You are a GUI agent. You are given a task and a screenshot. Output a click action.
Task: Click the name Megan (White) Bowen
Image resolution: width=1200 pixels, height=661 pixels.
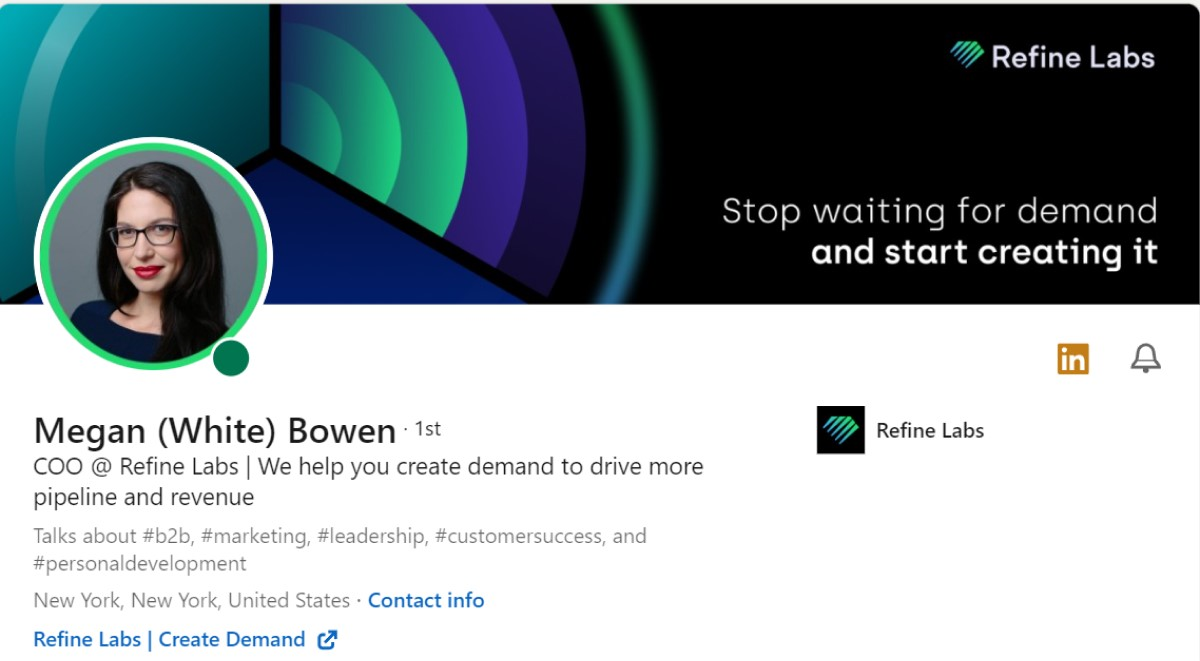click(215, 431)
